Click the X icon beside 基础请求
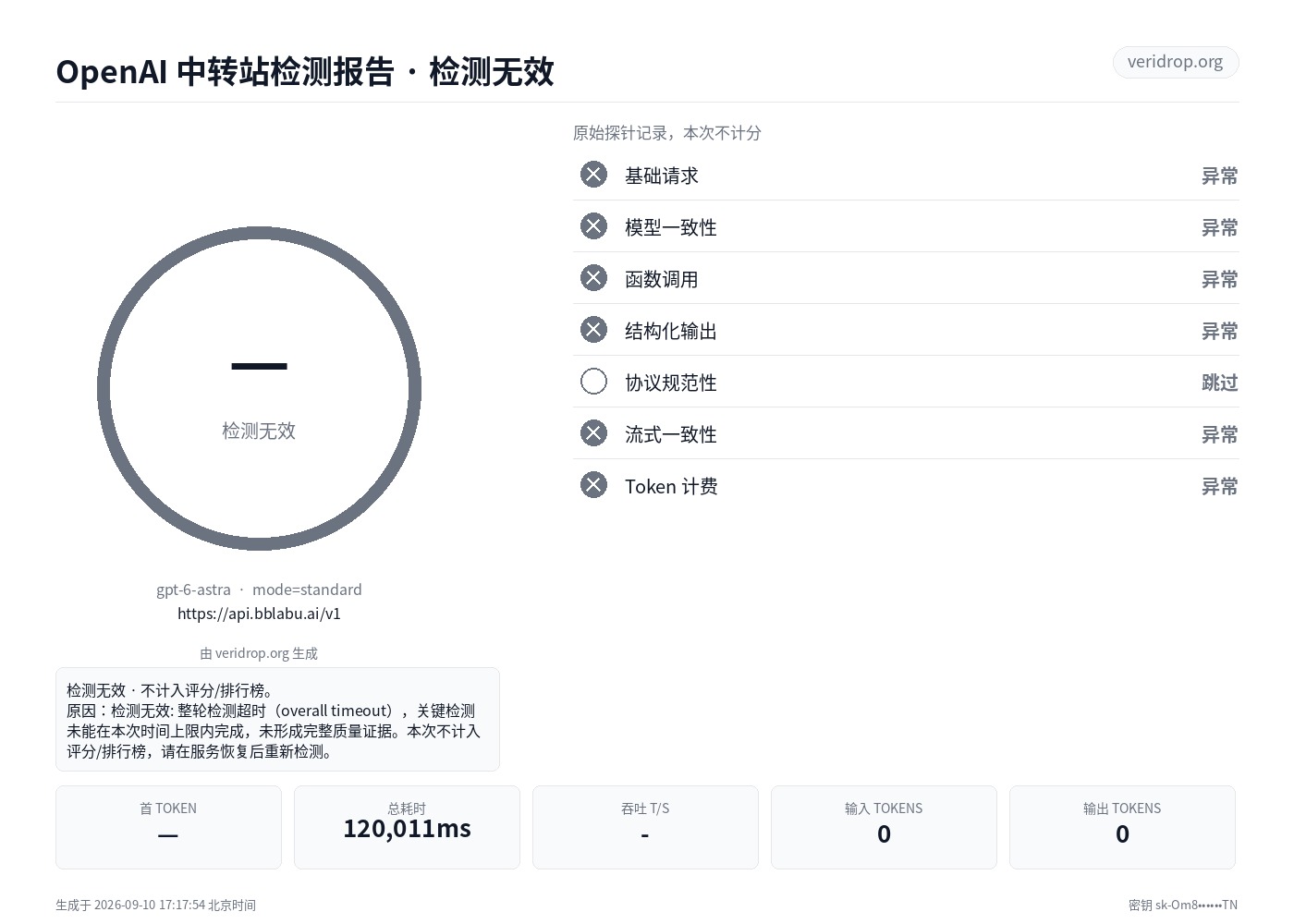The height and width of the screenshot is (924, 1294). pos(593,175)
